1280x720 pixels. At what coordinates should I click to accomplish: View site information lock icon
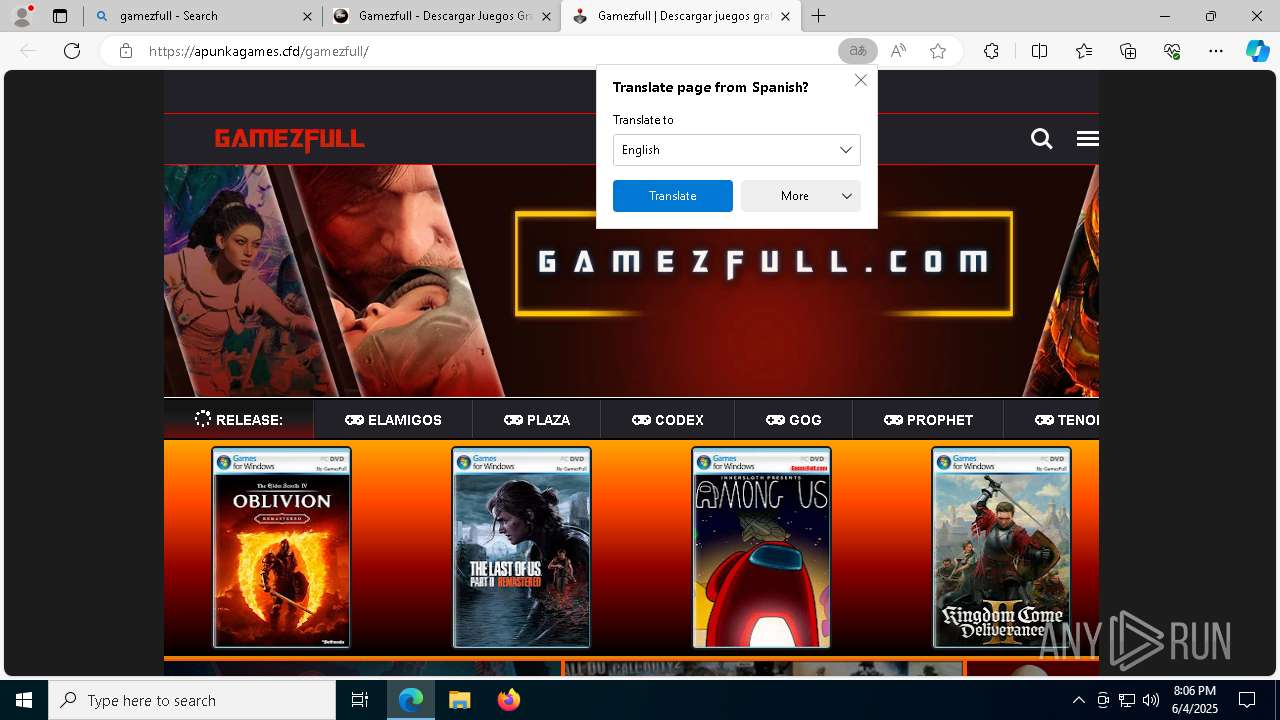(x=126, y=51)
